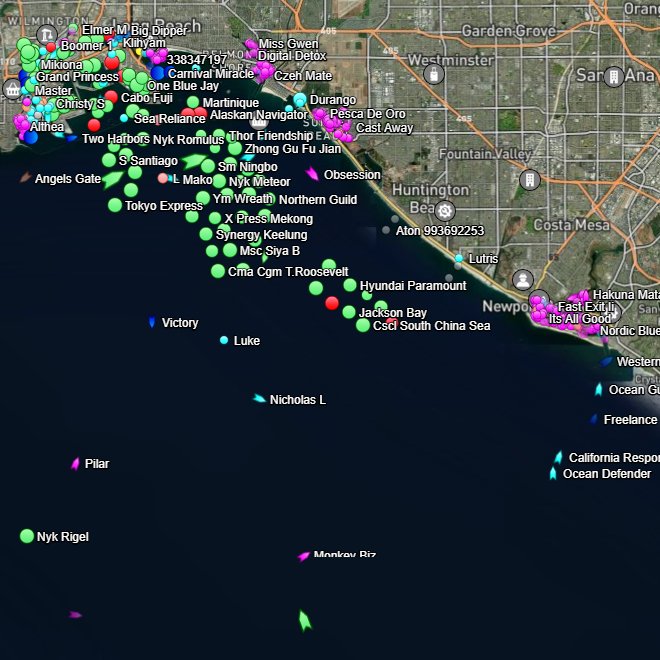Click the magenta Pilar vessel arrow
Screen dimensions: 660x660
click(x=75, y=463)
